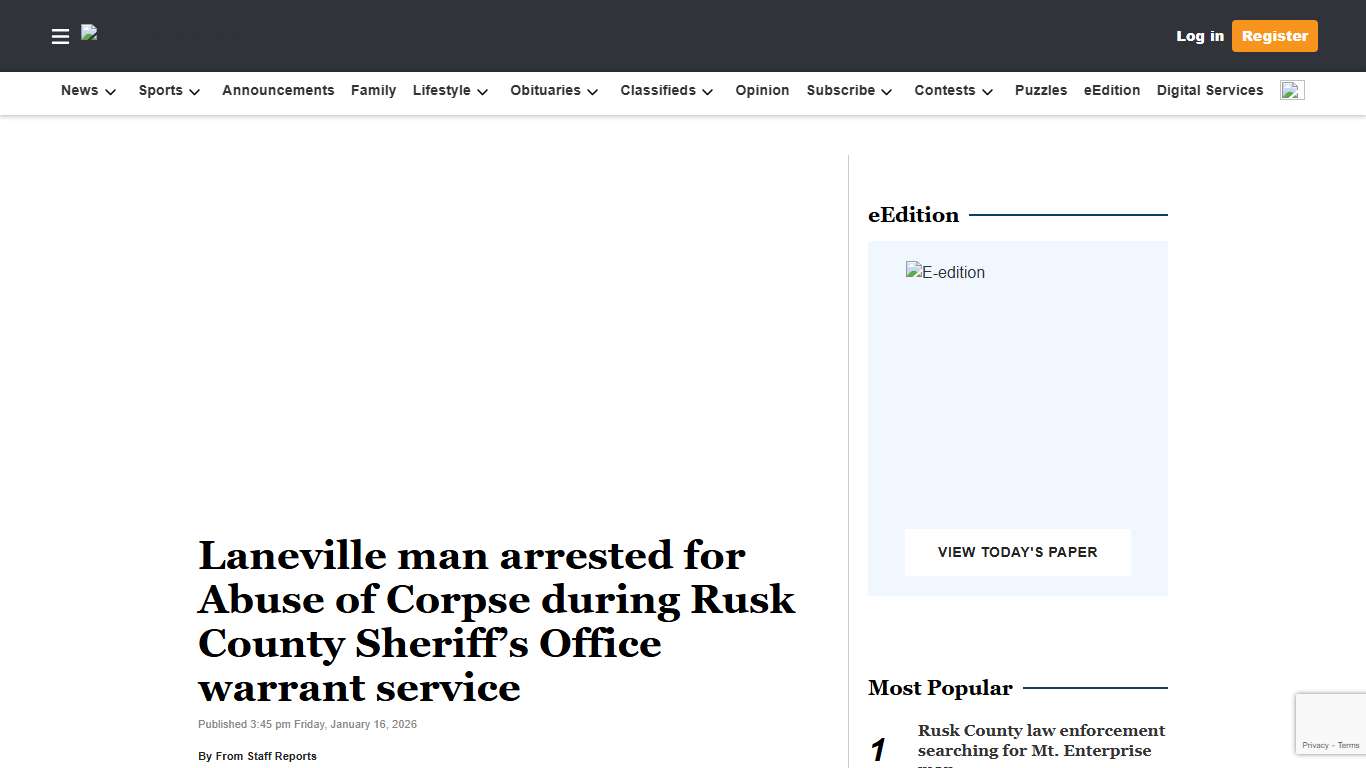This screenshot has height=768, width=1366.
Task: Go to the Opinion section
Action: click(x=762, y=90)
